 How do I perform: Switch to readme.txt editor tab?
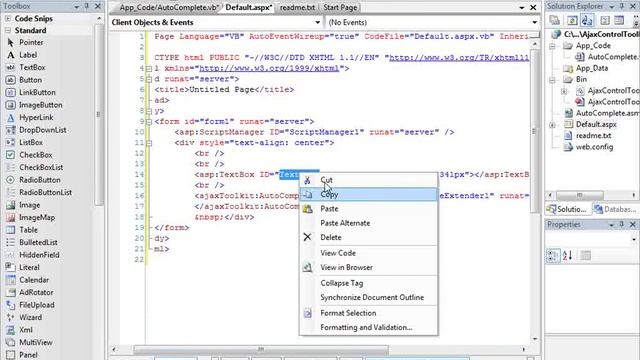click(298, 8)
